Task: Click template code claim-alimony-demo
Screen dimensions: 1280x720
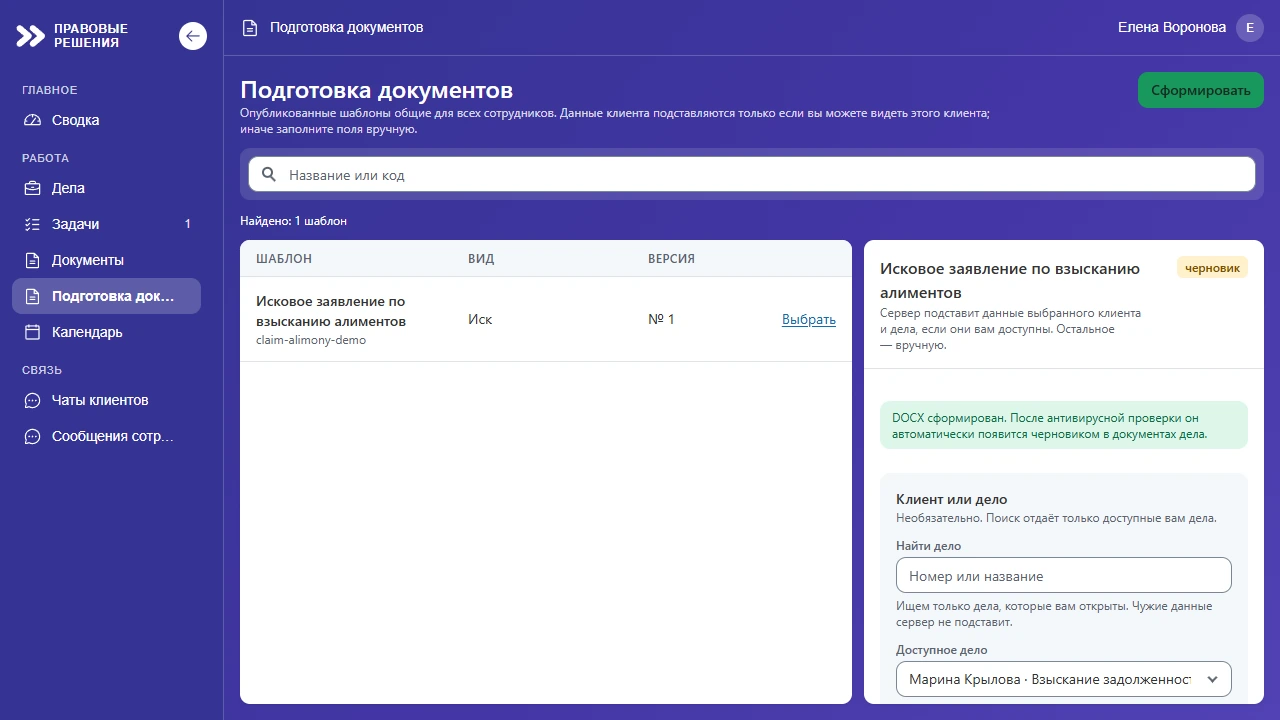Action: pyautogui.click(x=311, y=340)
